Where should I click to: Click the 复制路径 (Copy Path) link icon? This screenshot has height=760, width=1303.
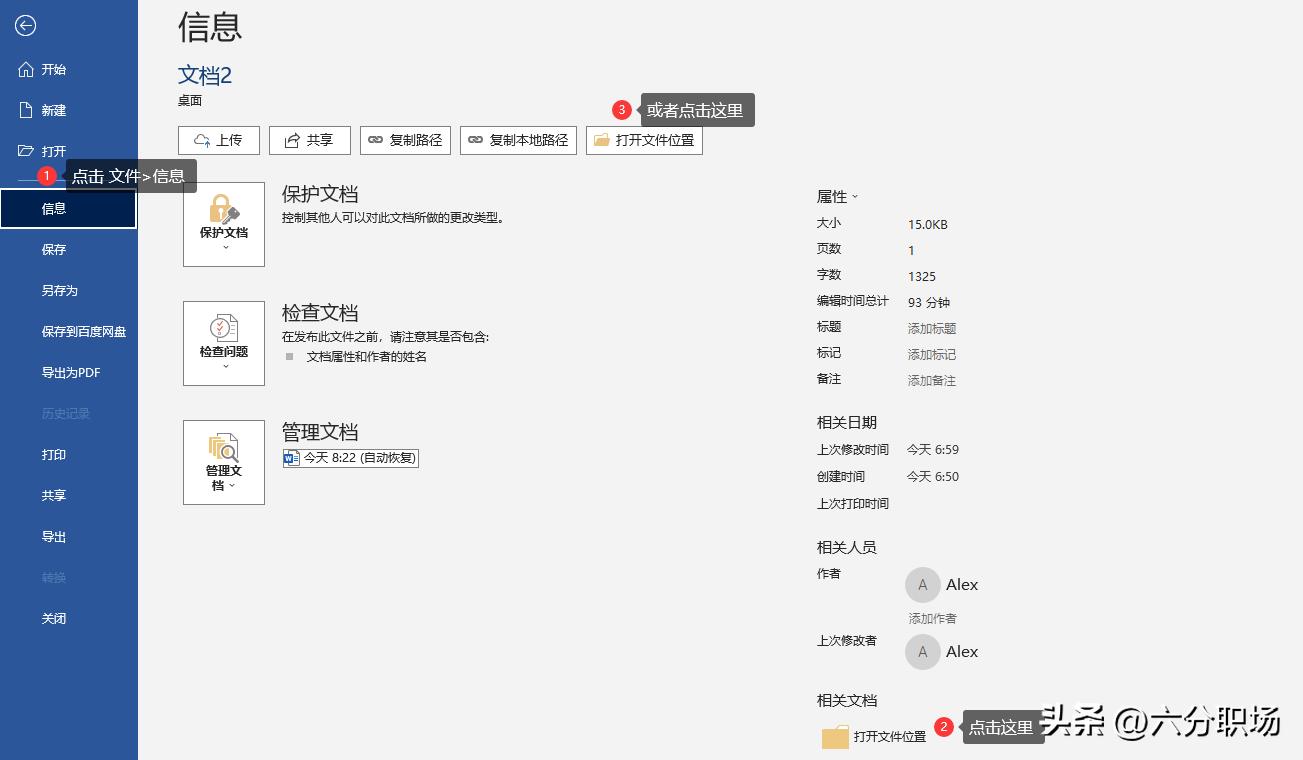[374, 140]
